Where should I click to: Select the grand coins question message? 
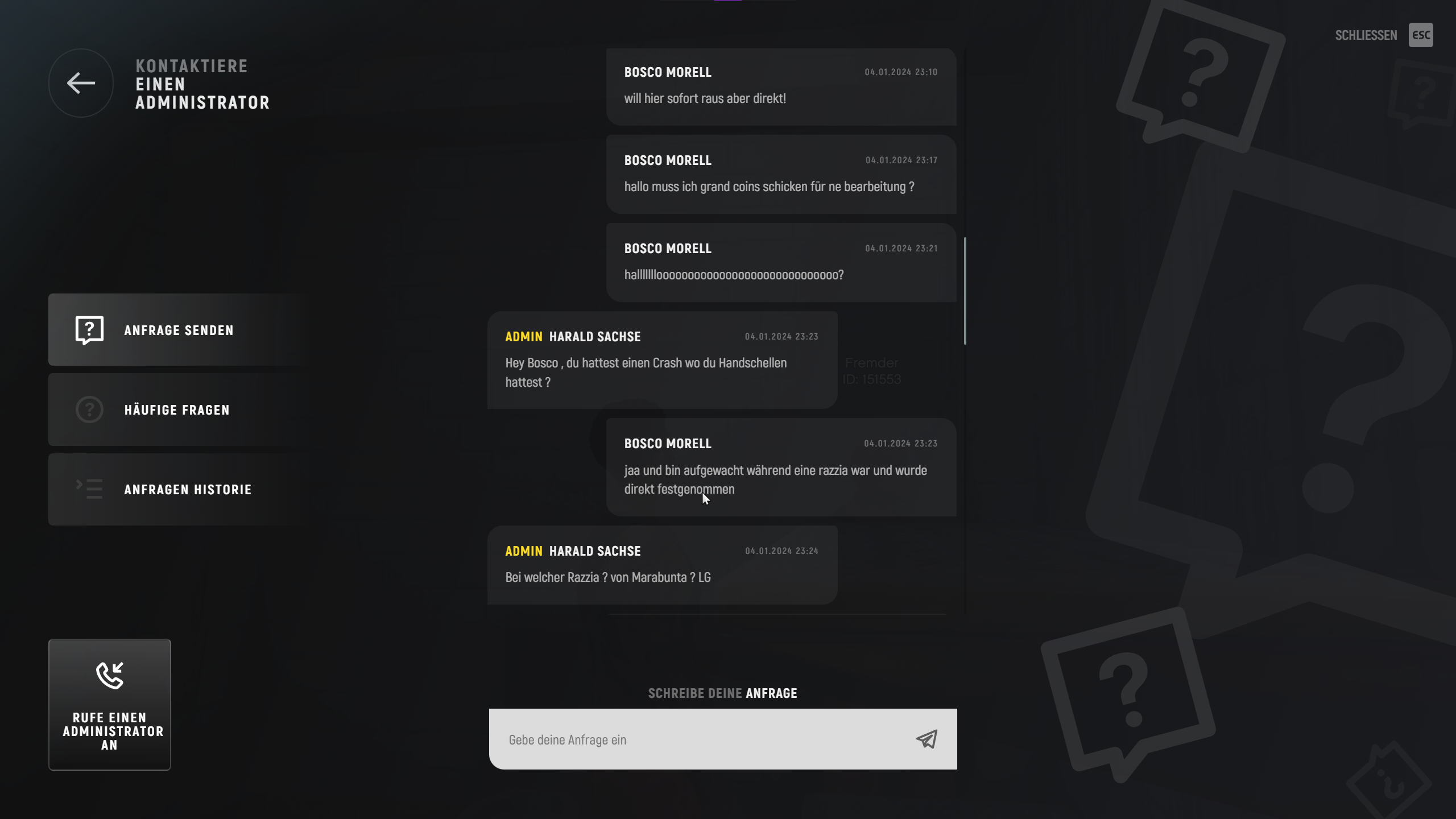pyautogui.click(x=781, y=174)
